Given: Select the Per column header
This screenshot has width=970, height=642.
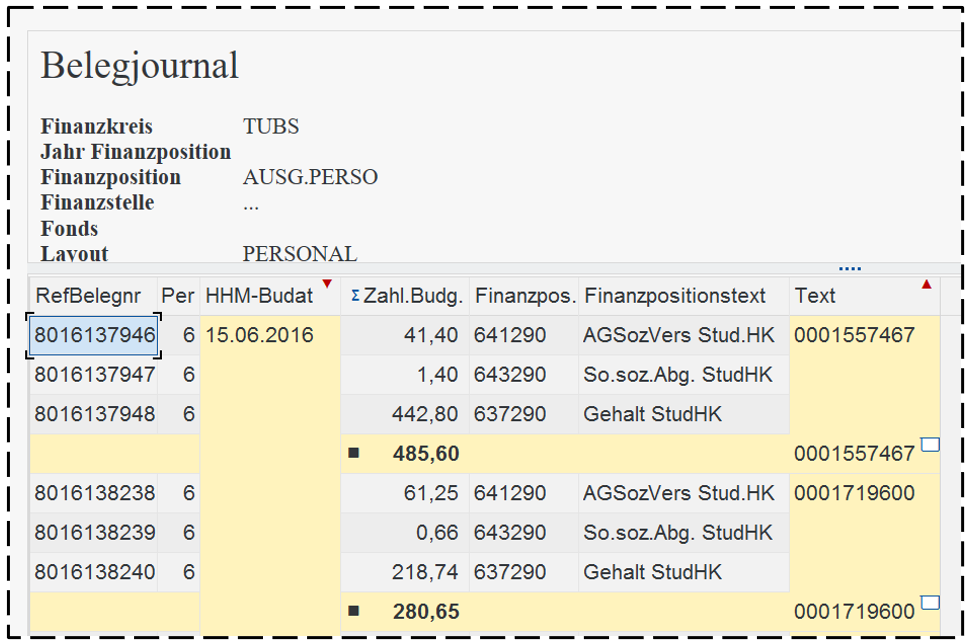Looking at the screenshot, I should [178, 296].
